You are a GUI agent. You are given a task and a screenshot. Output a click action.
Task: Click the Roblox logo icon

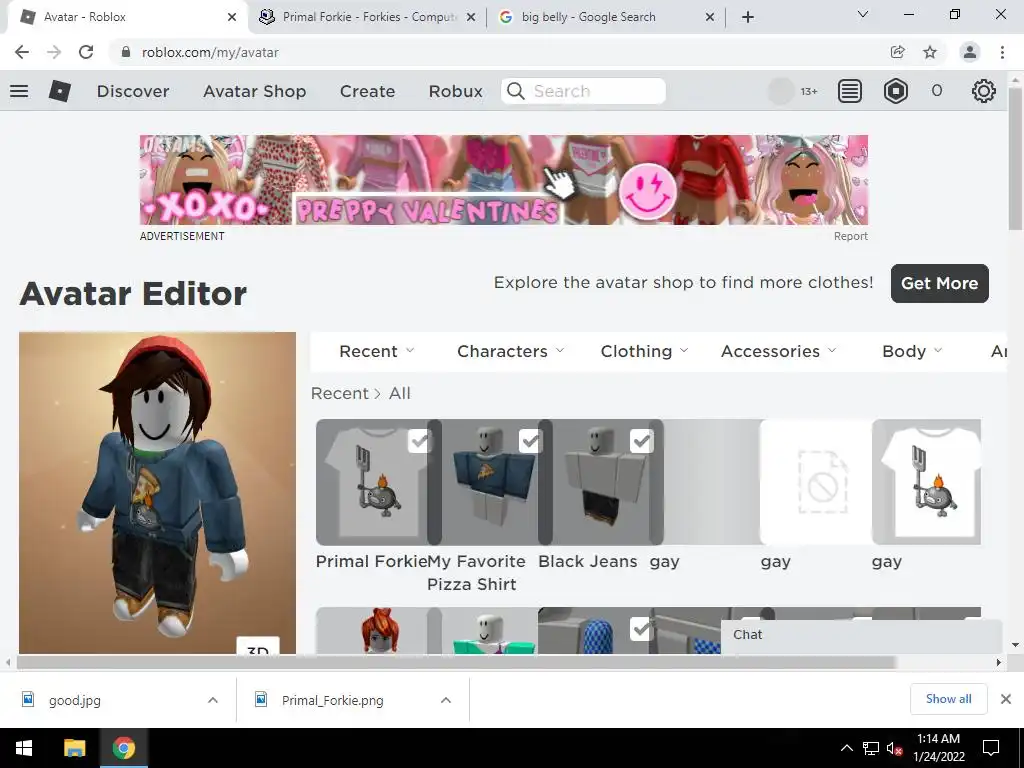click(x=59, y=91)
